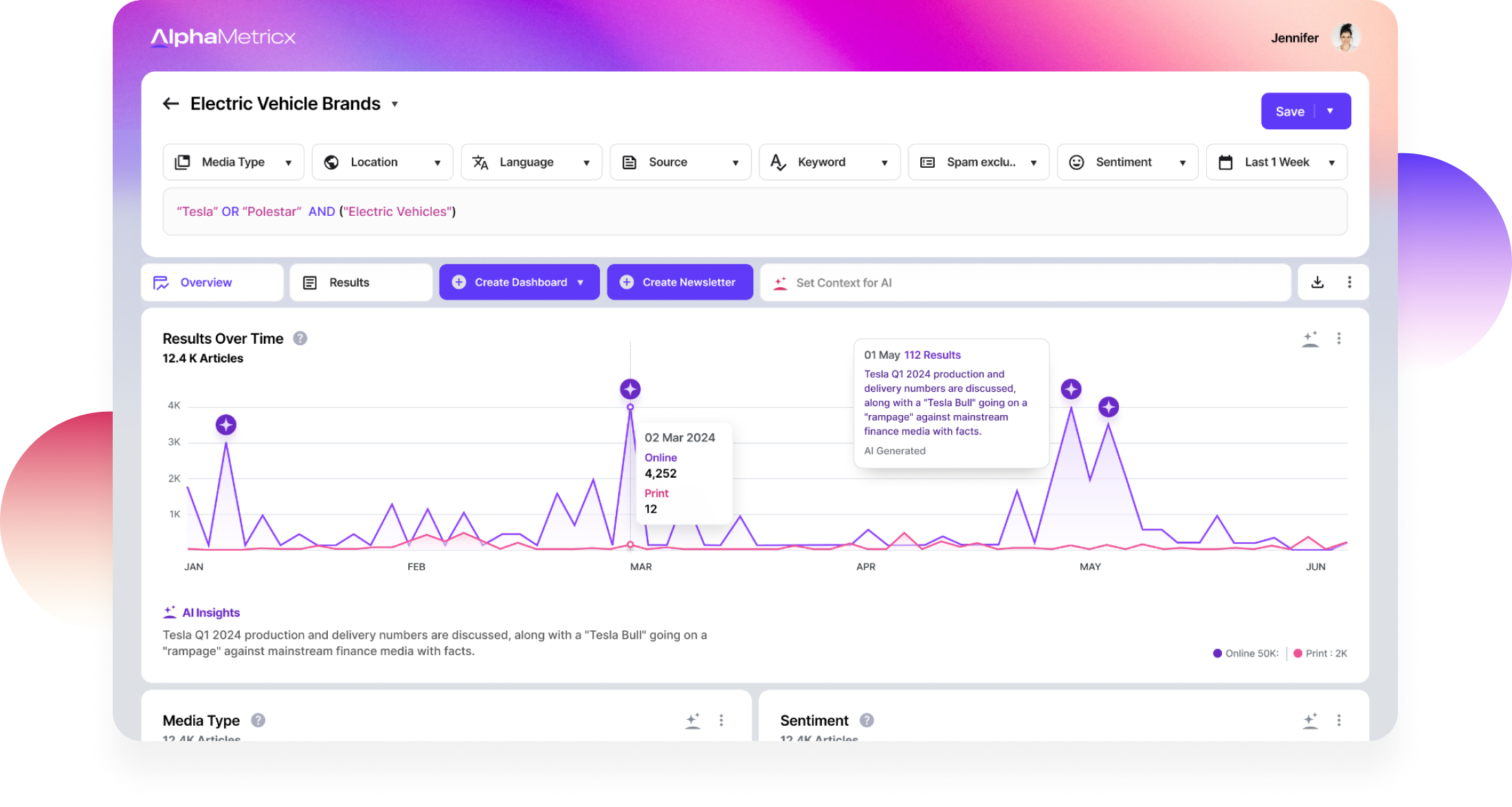This screenshot has width=1512, height=807.
Task: Click the MAY axis label
Action: 1090,567
